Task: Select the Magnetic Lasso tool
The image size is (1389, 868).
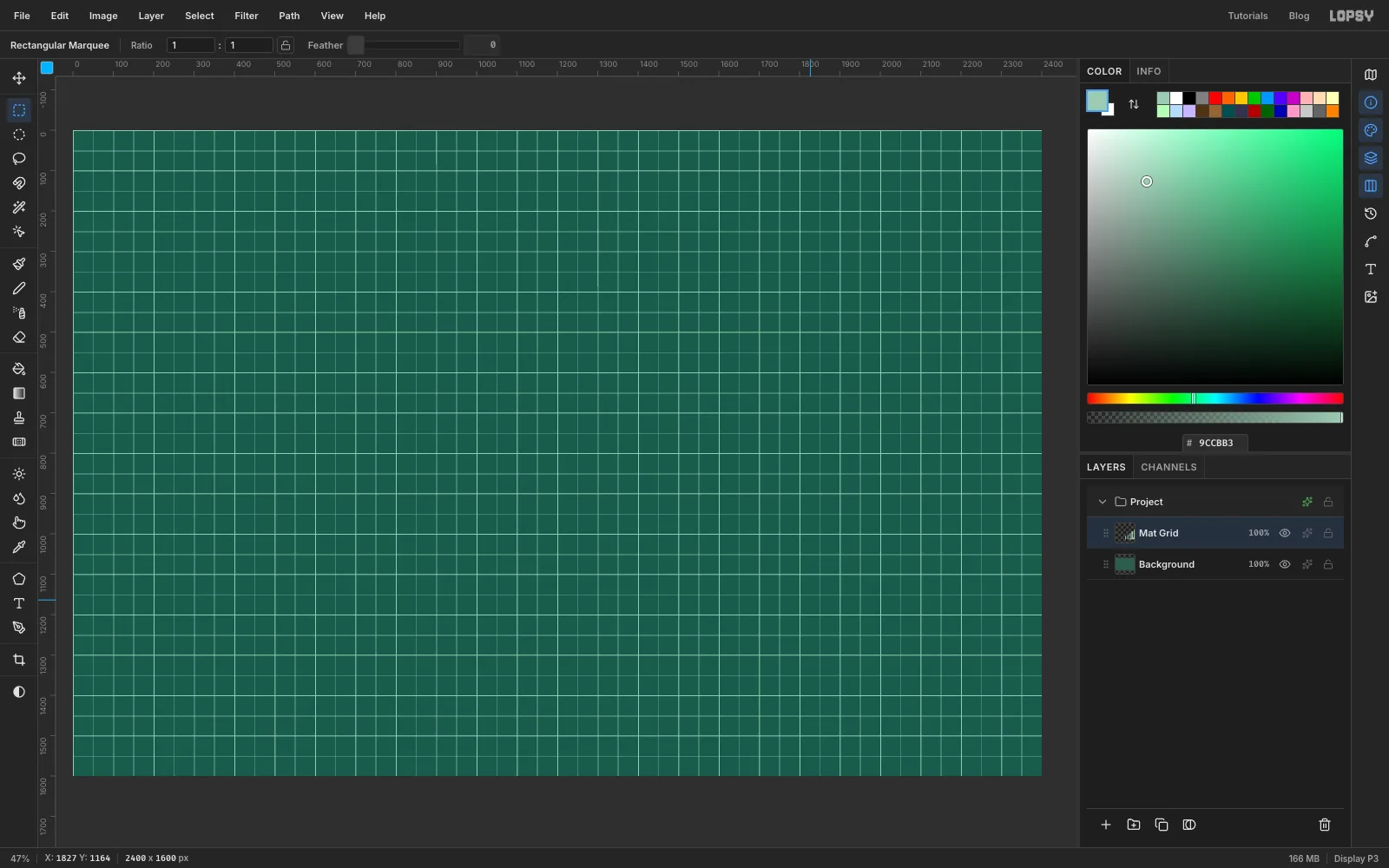Action: (19, 183)
